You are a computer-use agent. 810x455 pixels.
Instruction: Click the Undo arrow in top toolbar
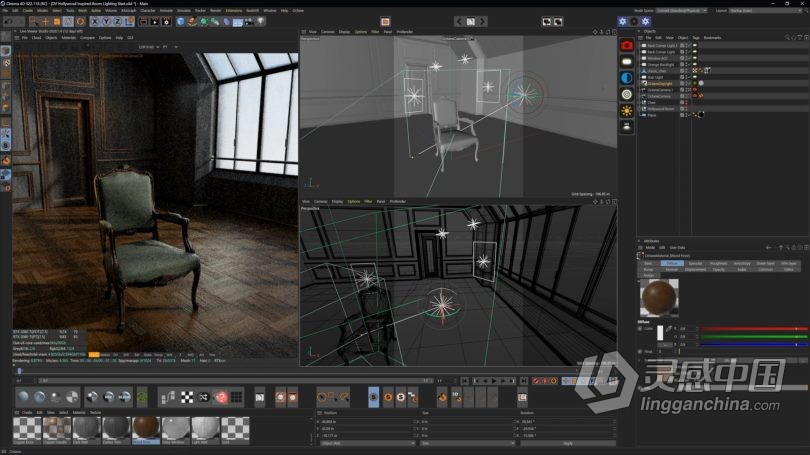click(x=8, y=22)
